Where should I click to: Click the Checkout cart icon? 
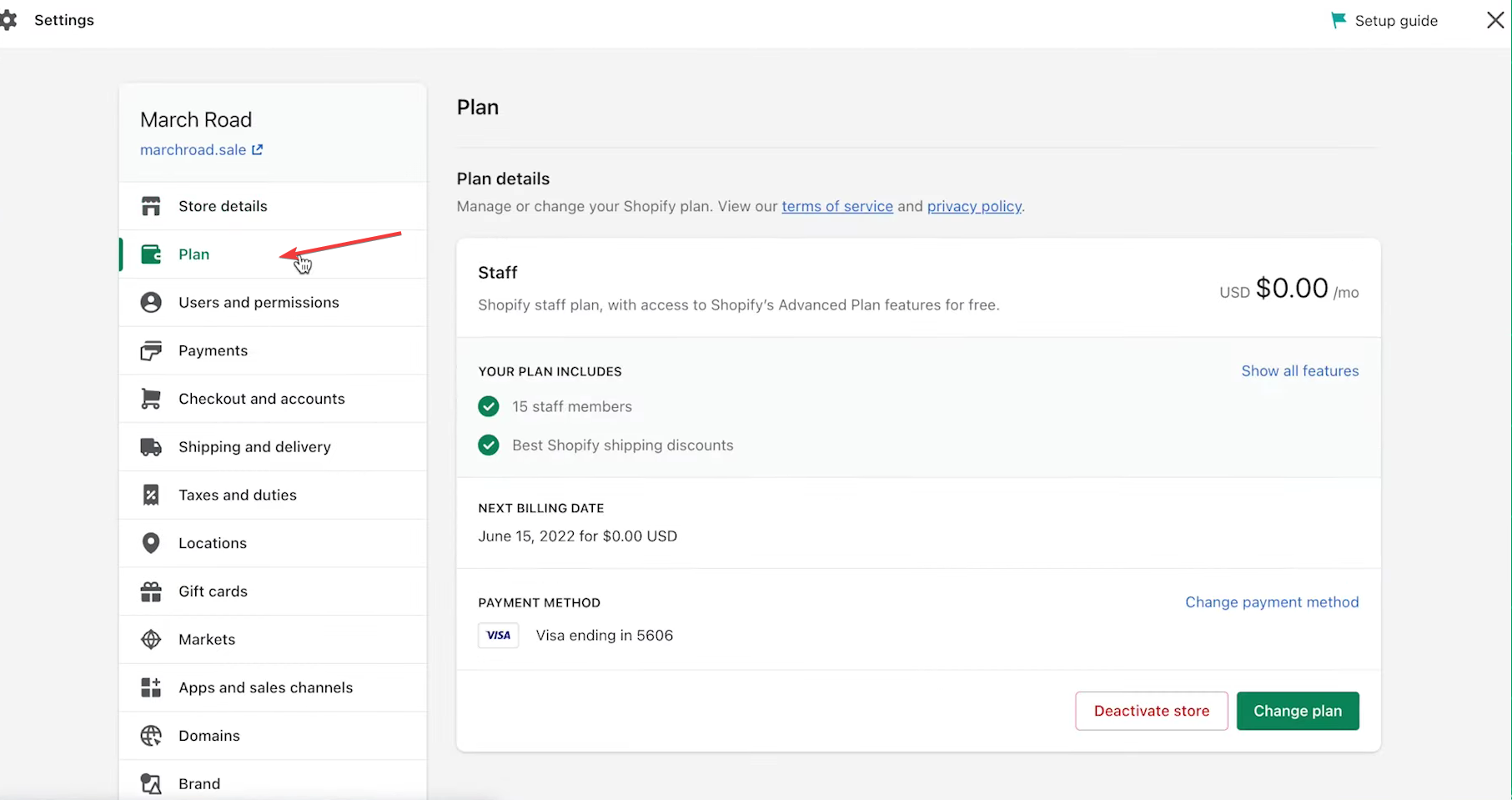[x=151, y=399]
